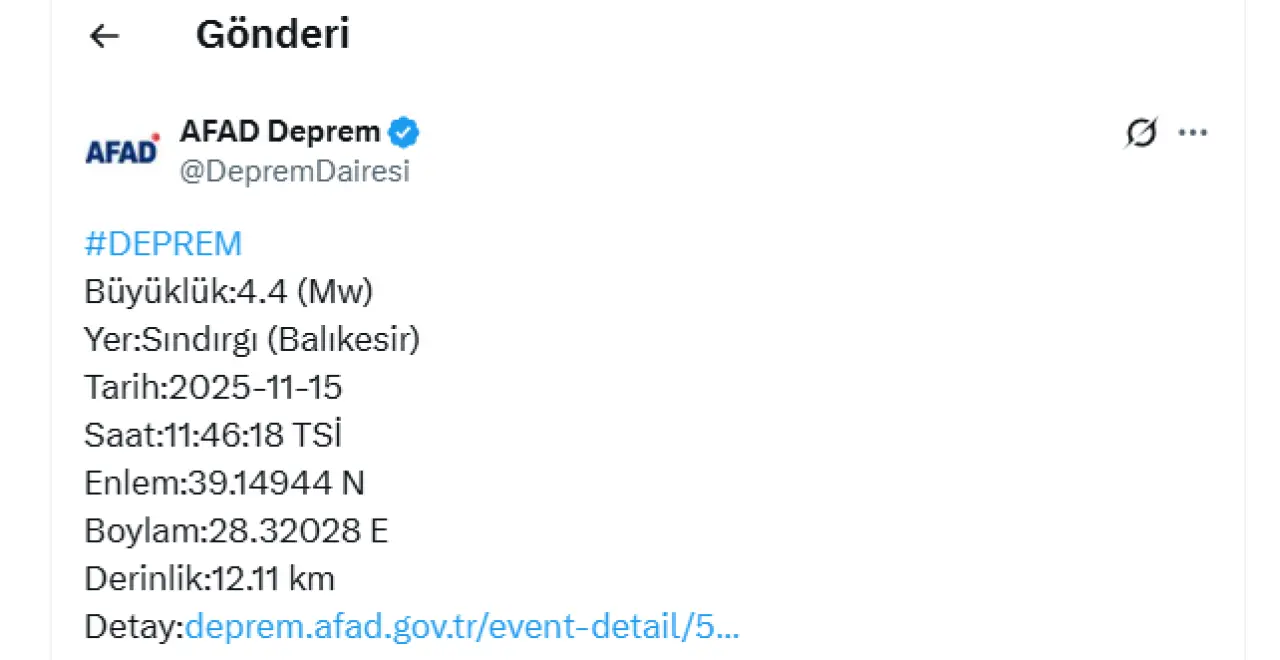Viewport: 1280px width, 660px height.
Task: Click the longitude value 28.32028 E
Action: (298, 531)
